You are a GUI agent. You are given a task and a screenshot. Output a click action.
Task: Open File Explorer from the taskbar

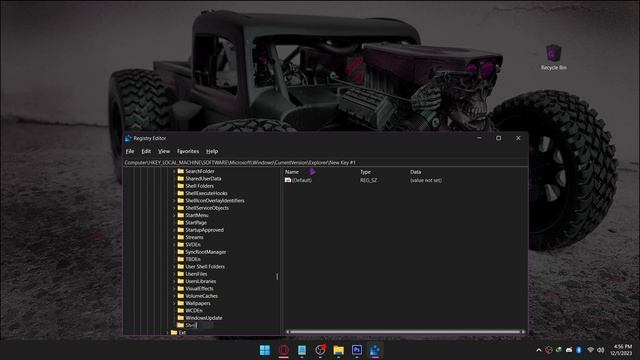pos(338,350)
